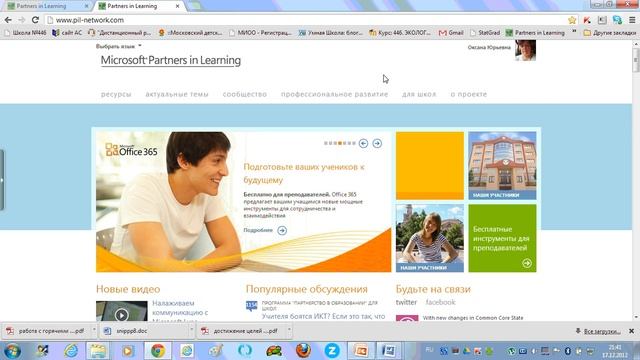This screenshot has width=640, height=360.
Task: Close the active Partners in Learning tab
Action: [177, 6]
